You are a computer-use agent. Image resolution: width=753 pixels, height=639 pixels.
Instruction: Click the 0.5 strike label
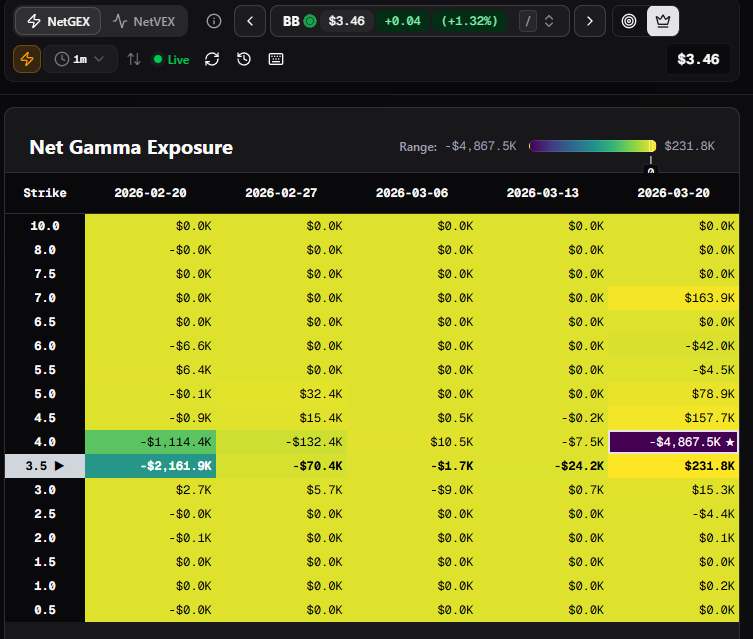[45, 610]
